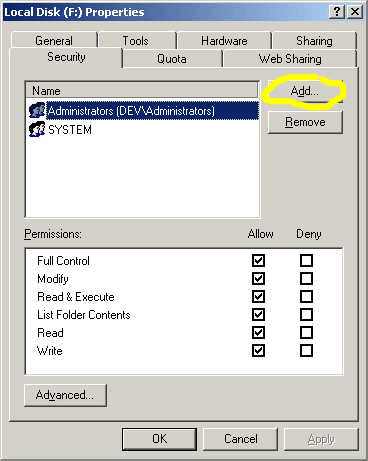Tick Deny for List Folder Contents
The height and width of the screenshot is (461, 368).
306,314
